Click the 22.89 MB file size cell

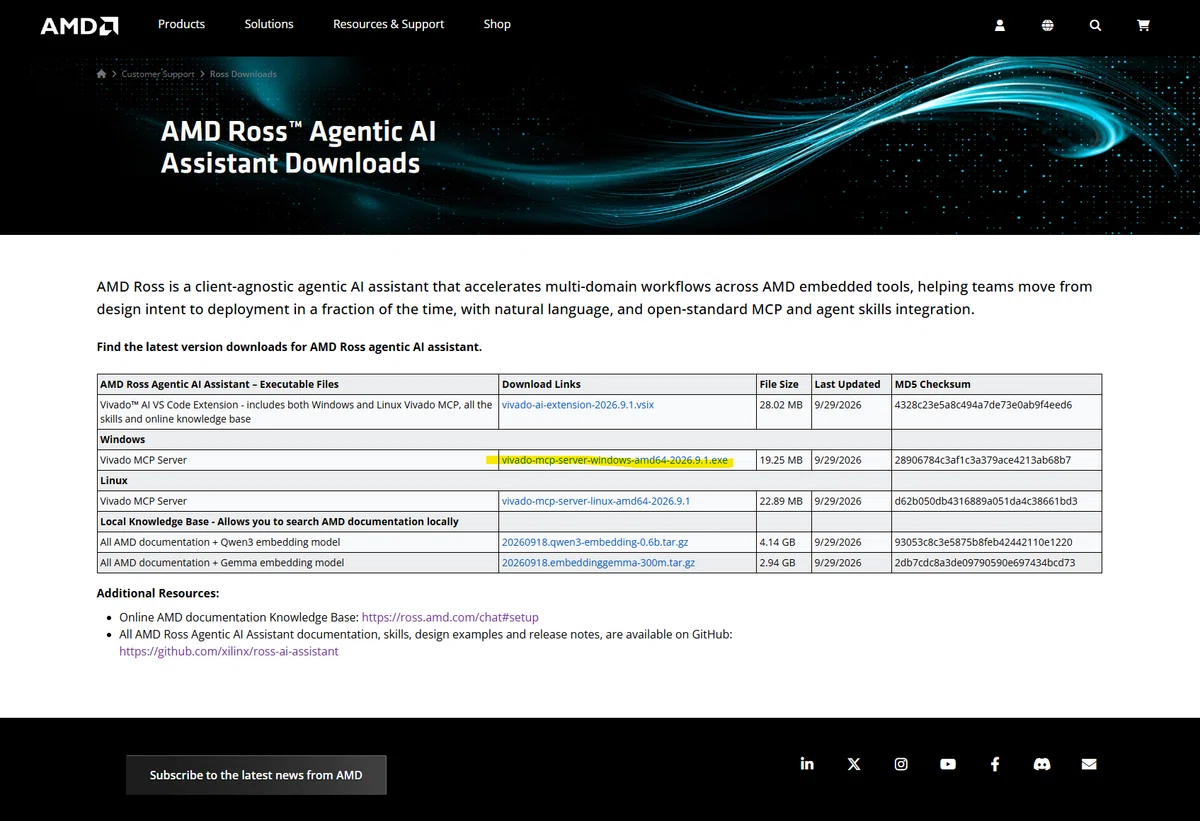point(782,501)
